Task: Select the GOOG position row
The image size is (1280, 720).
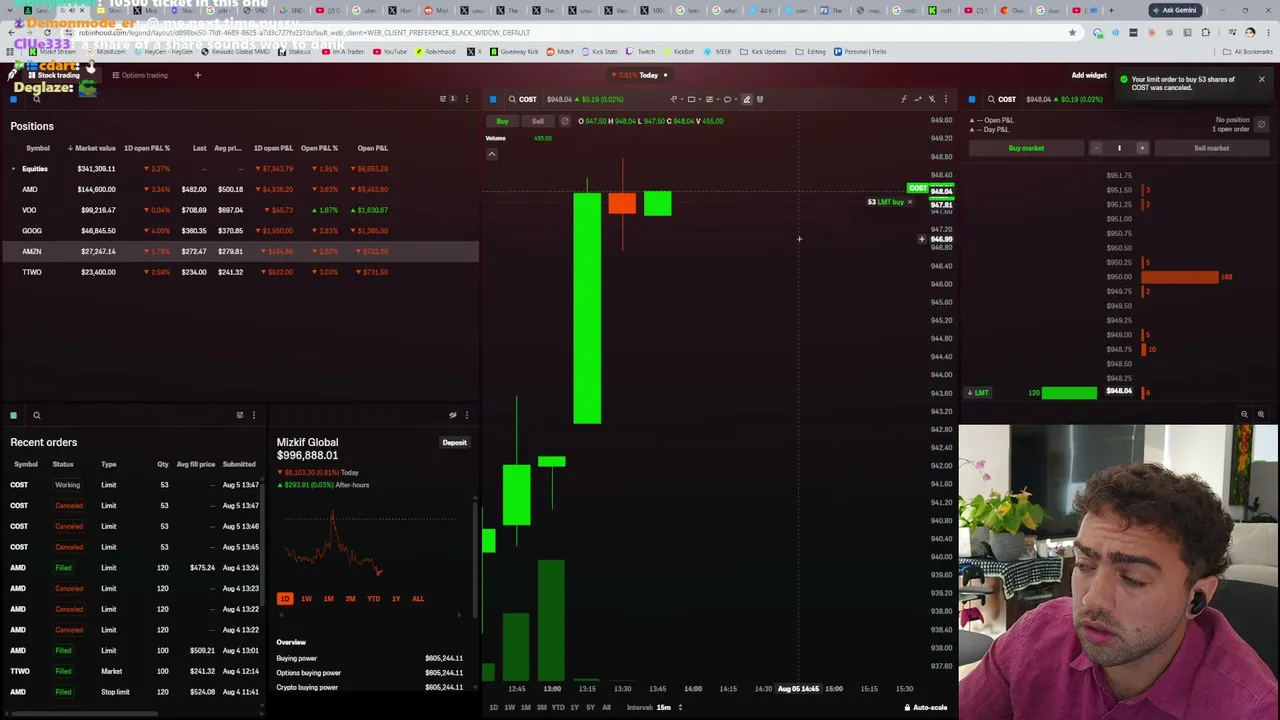Action: 240,231
